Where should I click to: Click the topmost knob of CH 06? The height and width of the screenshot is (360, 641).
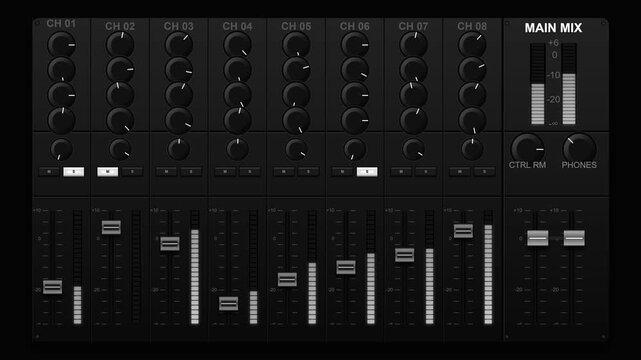click(x=355, y=45)
